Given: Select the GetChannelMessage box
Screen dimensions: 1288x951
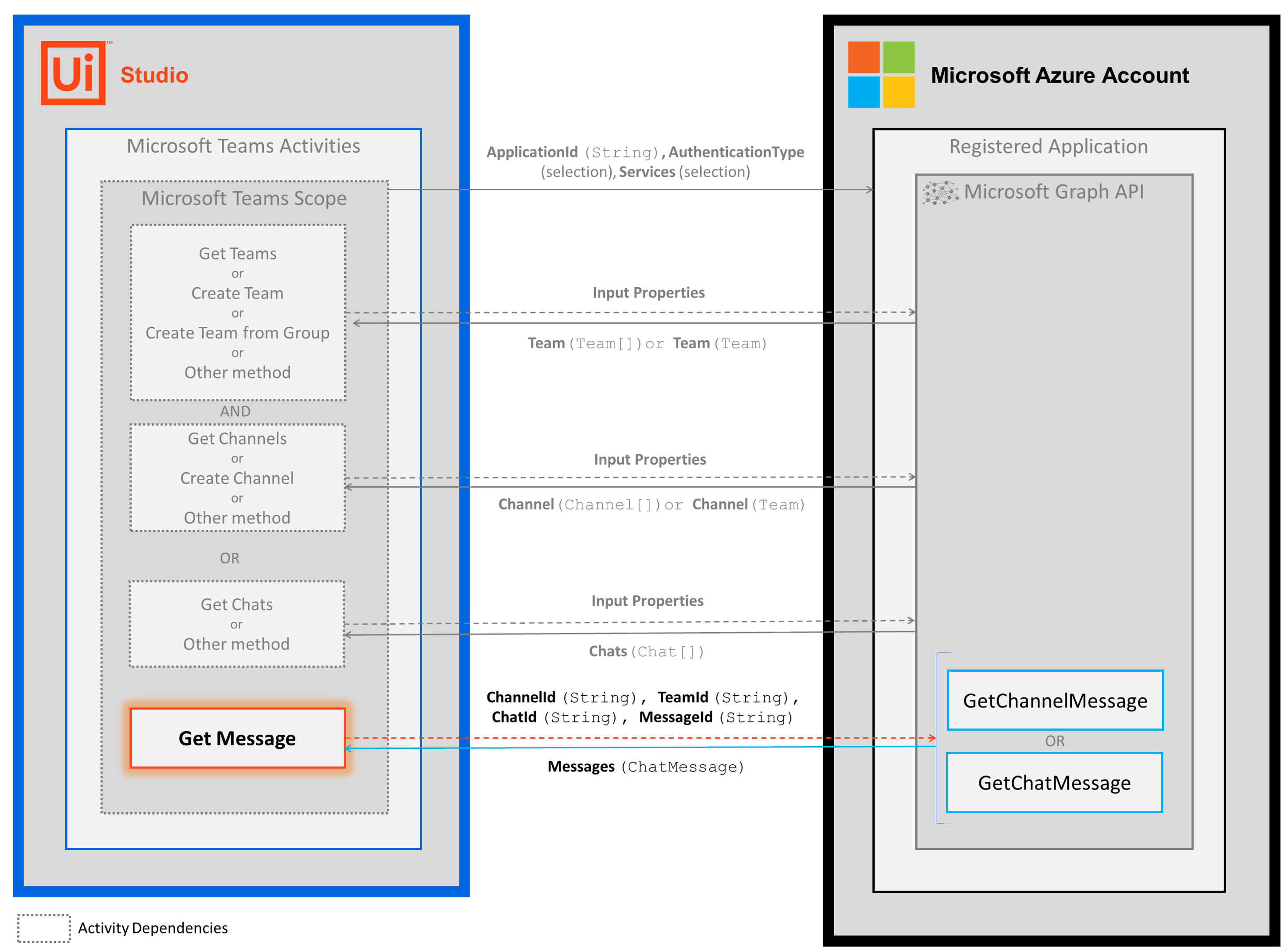Looking at the screenshot, I should pos(1055,701).
